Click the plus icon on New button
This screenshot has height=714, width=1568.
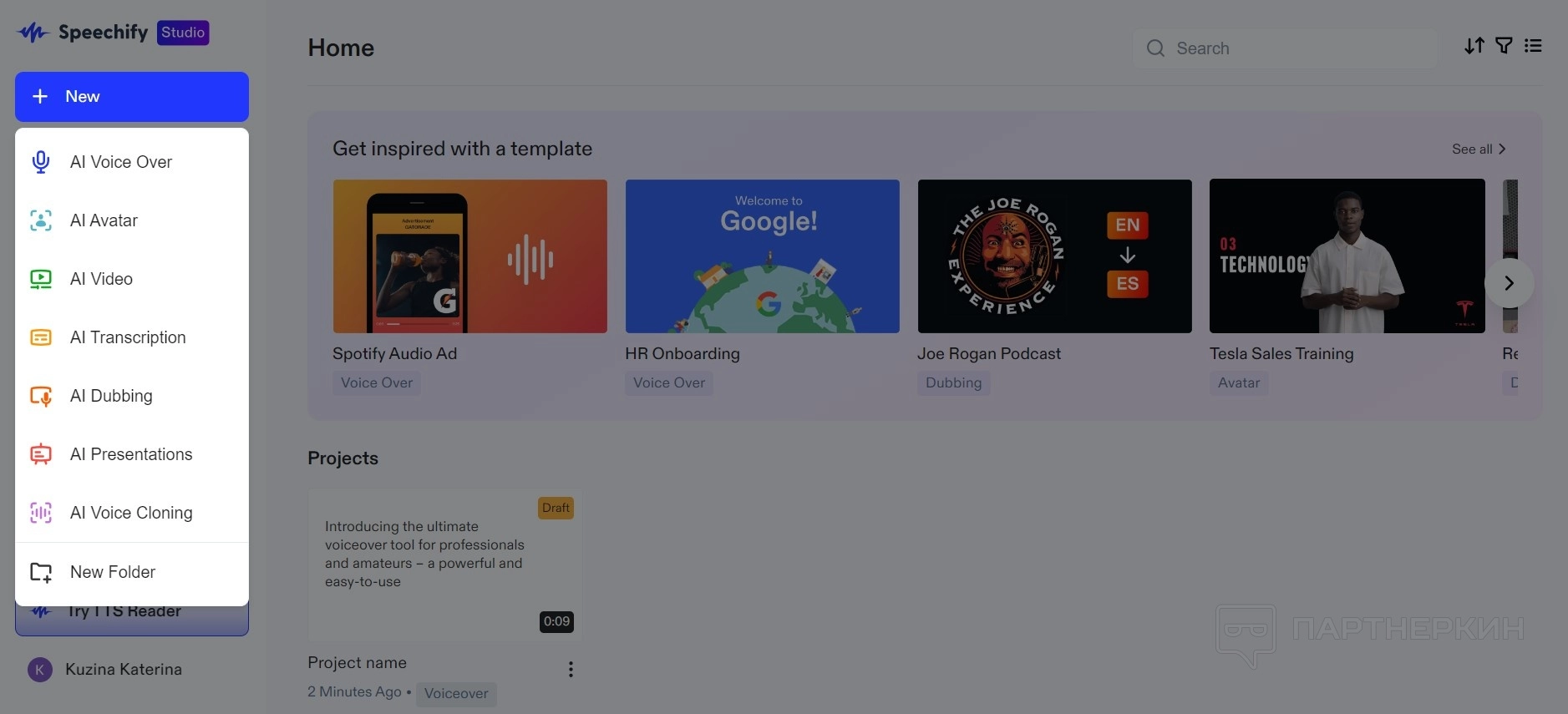[40, 97]
